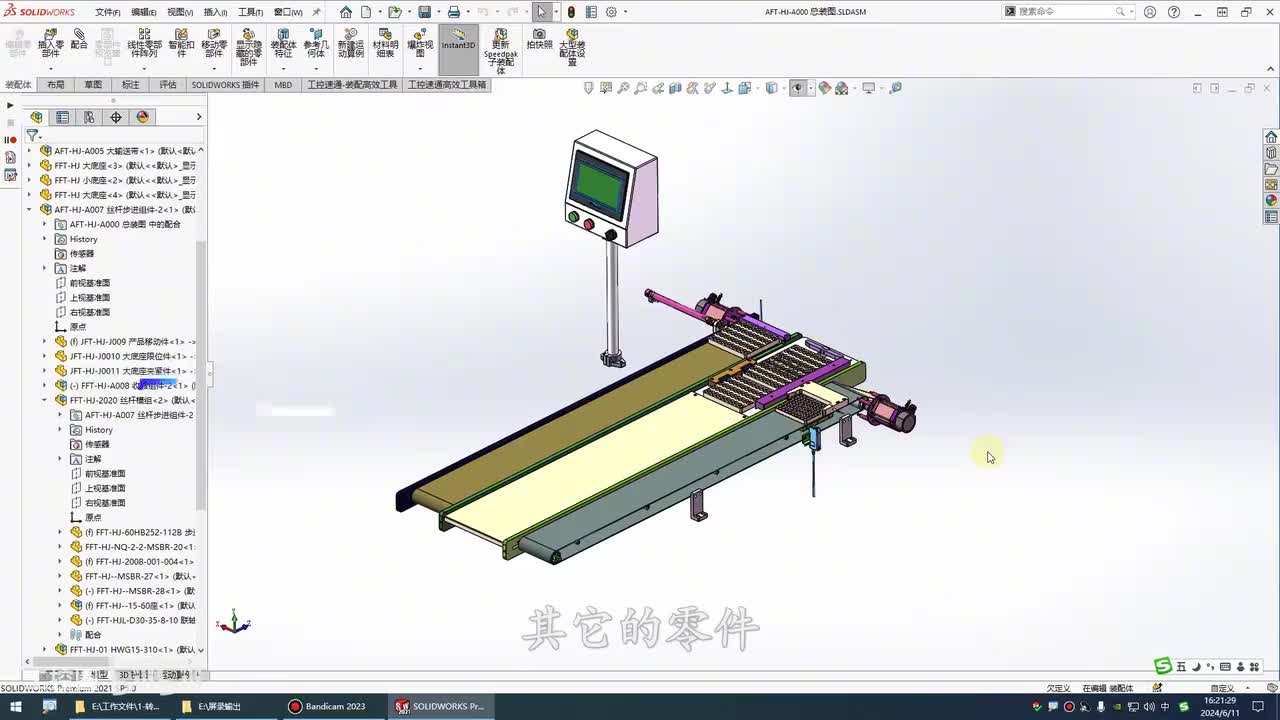
Task: Open the 编辑(E) menu
Action: [x=144, y=12]
